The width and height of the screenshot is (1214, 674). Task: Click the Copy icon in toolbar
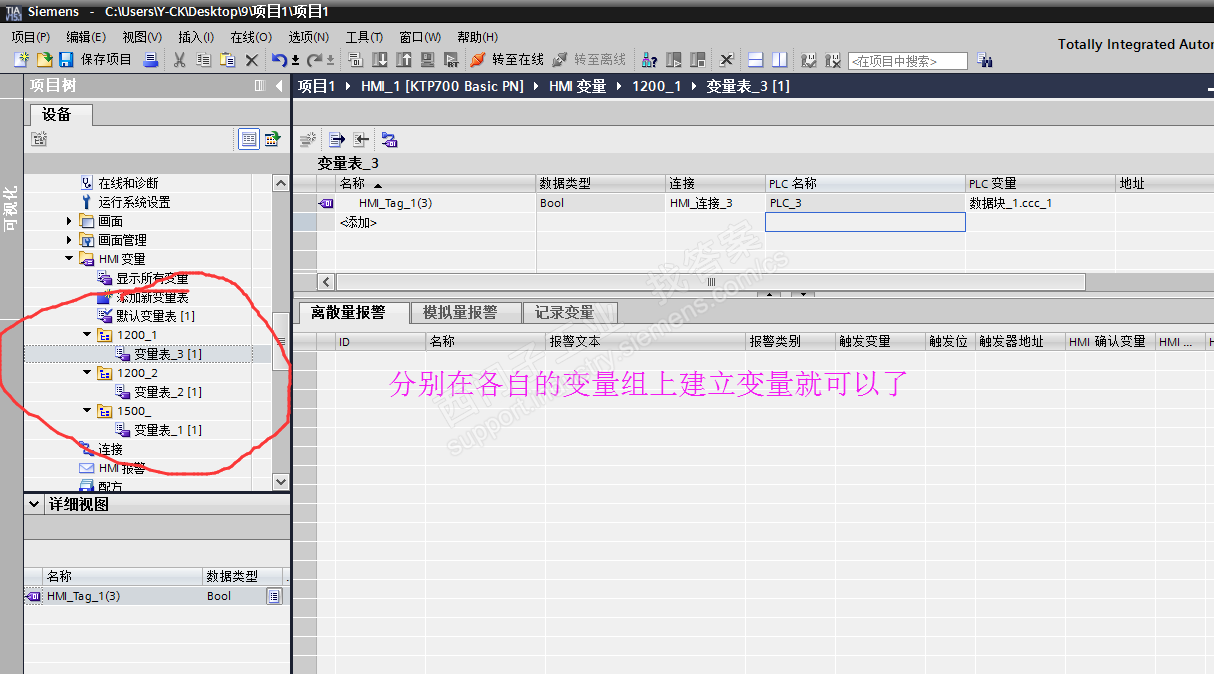tap(203, 60)
